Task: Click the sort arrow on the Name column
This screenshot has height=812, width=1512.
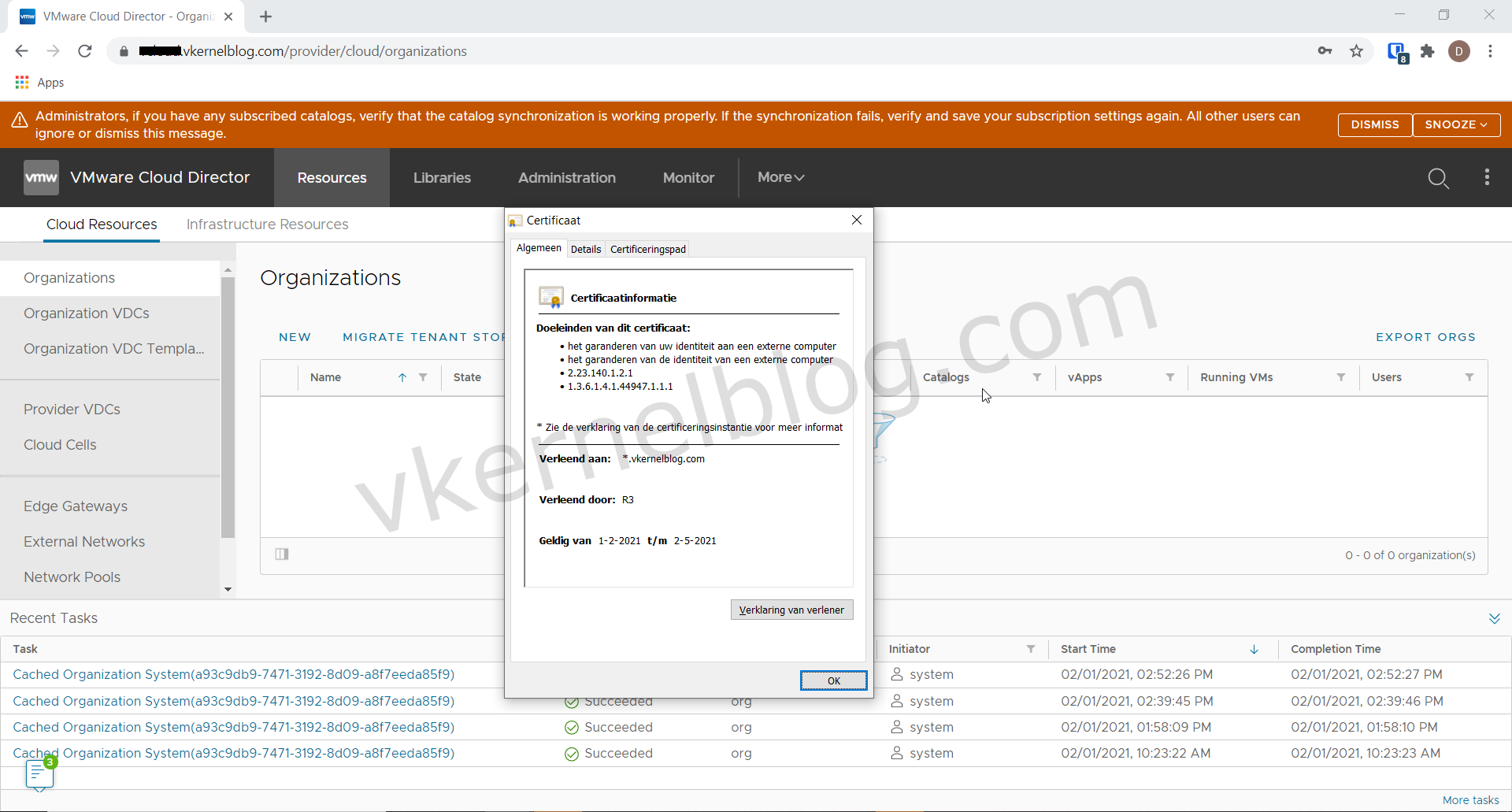Action: click(x=403, y=377)
